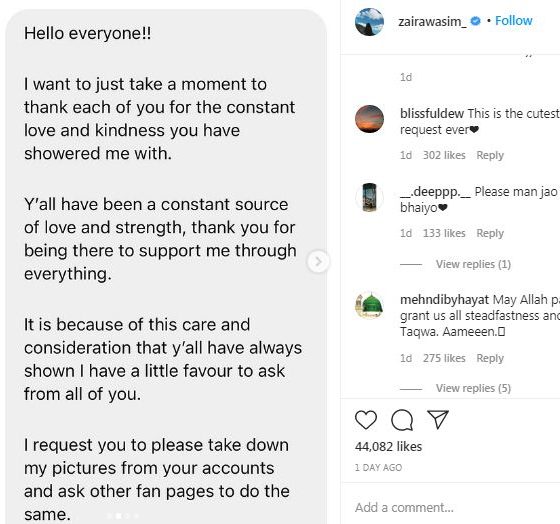Expand View replies (1) under deeppp comment
Screen dimensions: 560x524
(x=473, y=264)
